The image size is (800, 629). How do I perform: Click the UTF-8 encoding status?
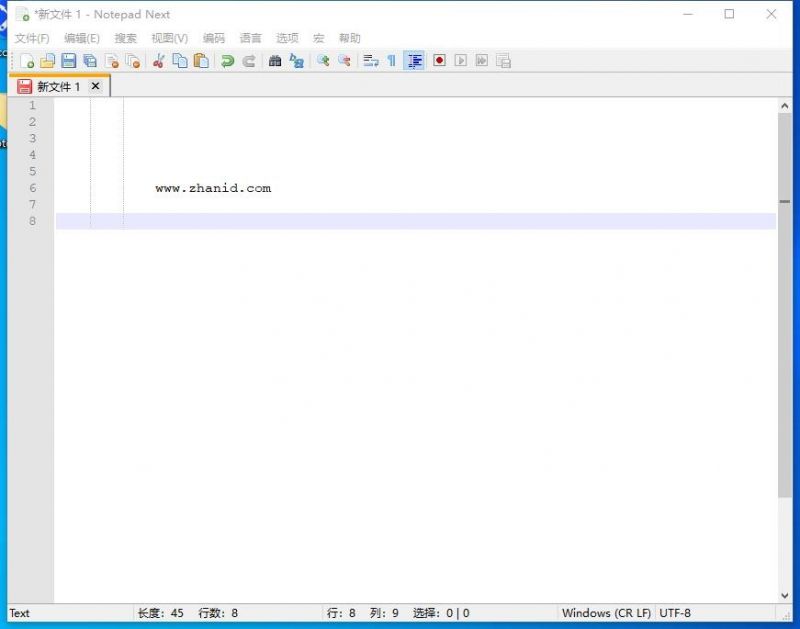[675, 613]
